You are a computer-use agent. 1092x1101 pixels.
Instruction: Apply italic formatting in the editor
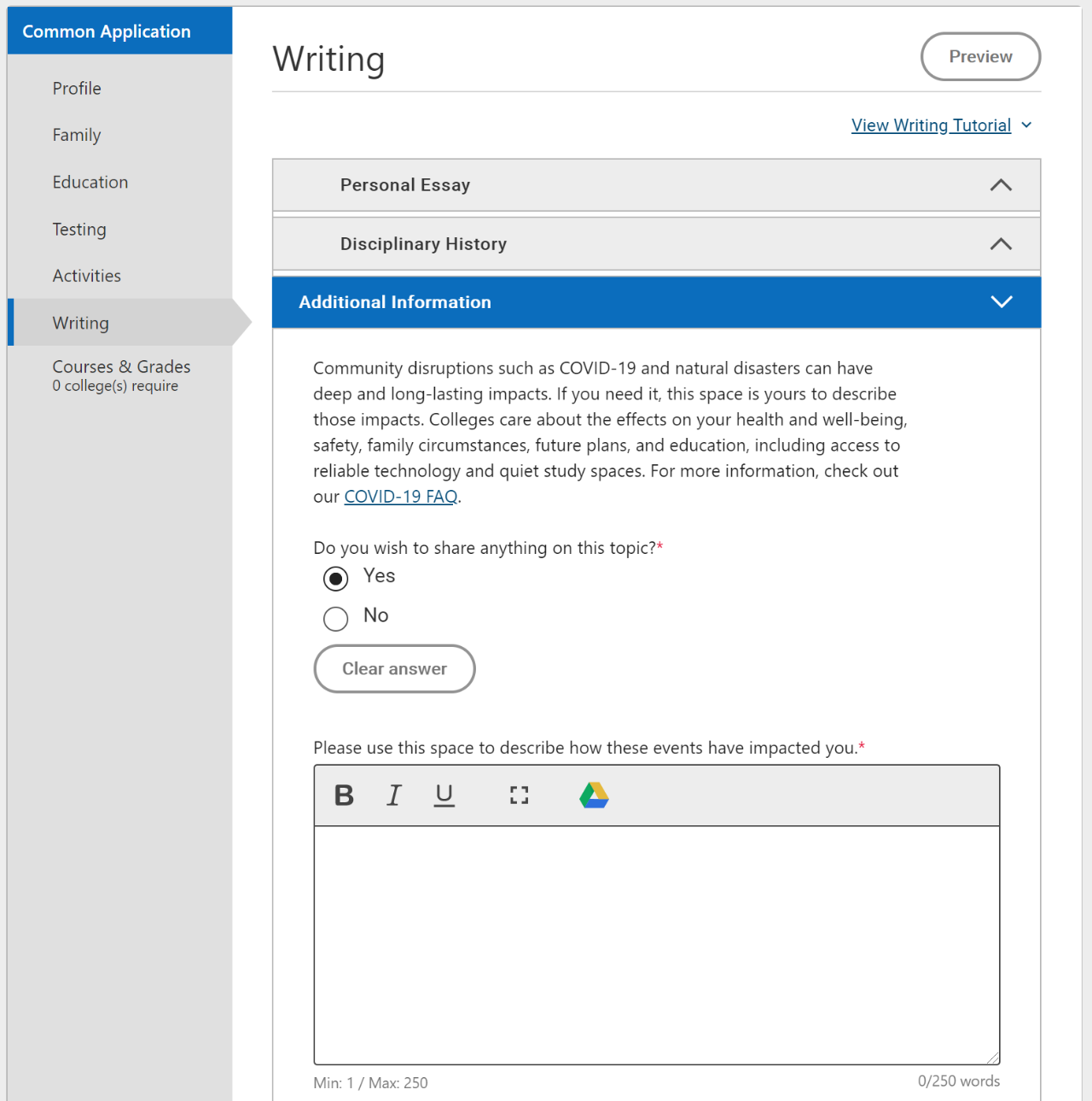[394, 795]
